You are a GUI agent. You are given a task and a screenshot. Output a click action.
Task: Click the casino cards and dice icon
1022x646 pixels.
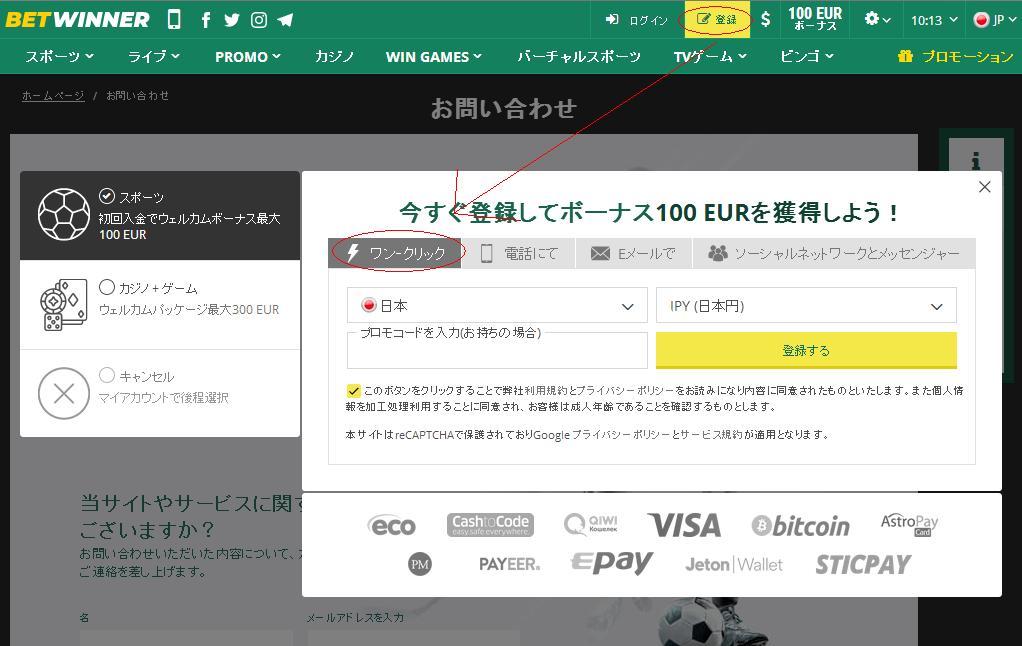coord(63,304)
